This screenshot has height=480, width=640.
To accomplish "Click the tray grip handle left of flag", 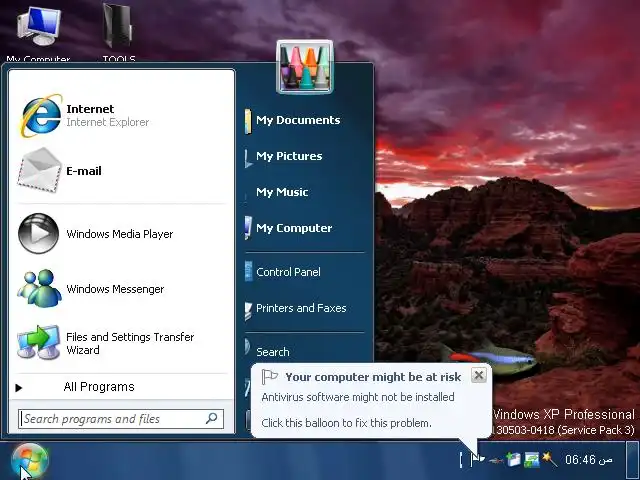I will tap(461, 460).
